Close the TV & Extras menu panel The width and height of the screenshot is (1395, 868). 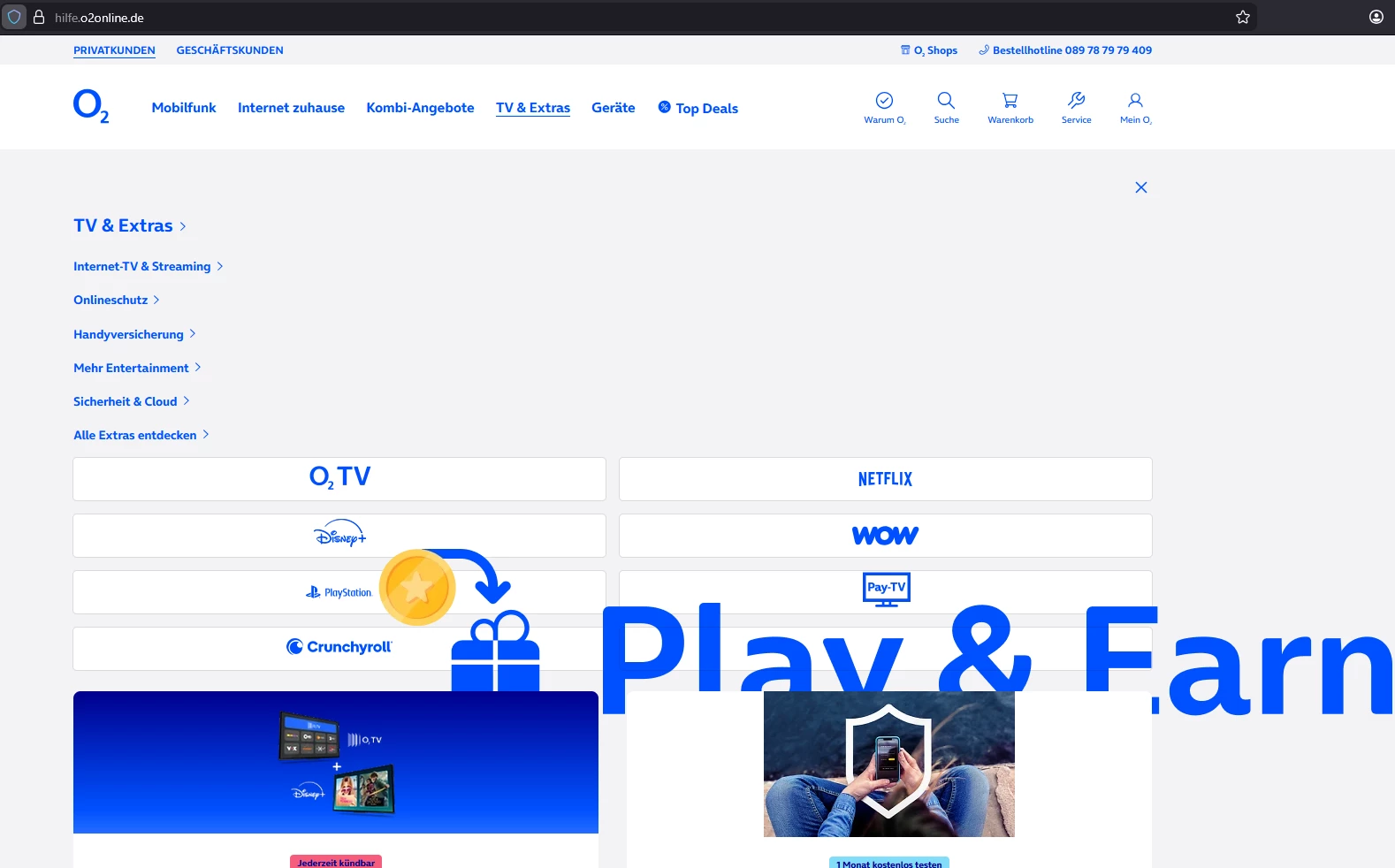[1141, 187]
